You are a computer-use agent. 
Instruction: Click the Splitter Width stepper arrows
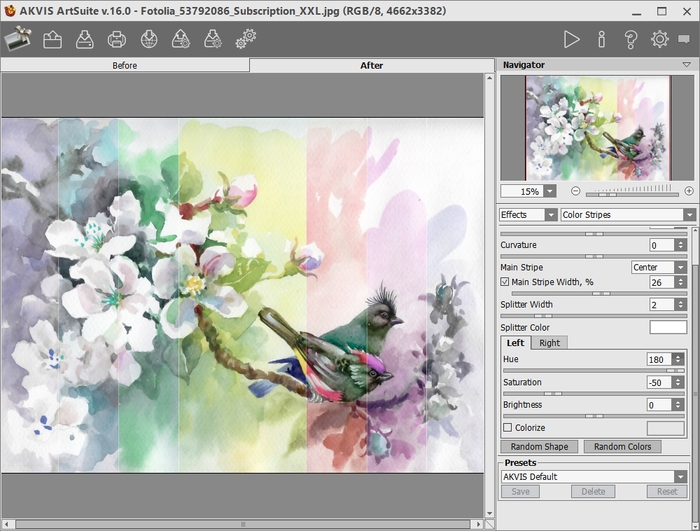[680, 304]
